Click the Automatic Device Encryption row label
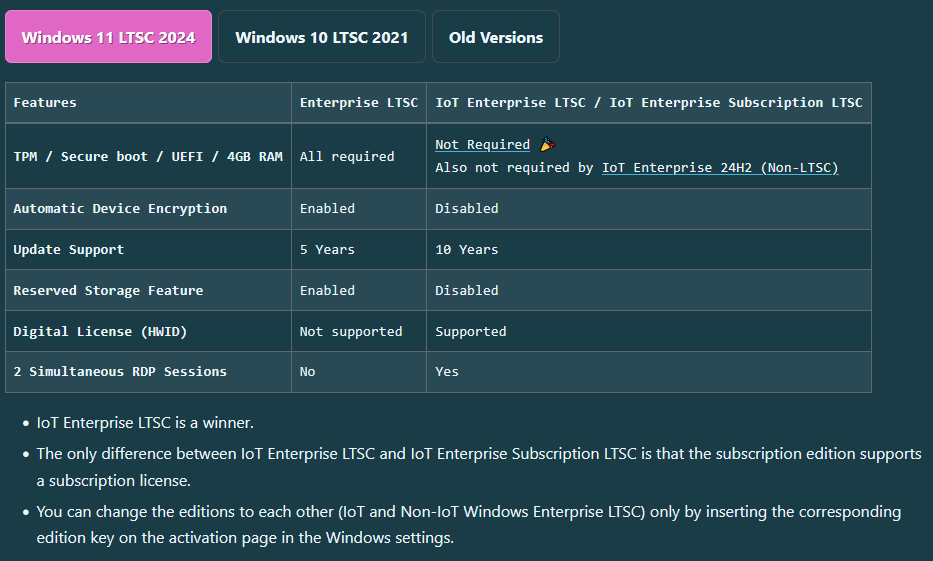The image size is (933, 561). click(148, 209)
